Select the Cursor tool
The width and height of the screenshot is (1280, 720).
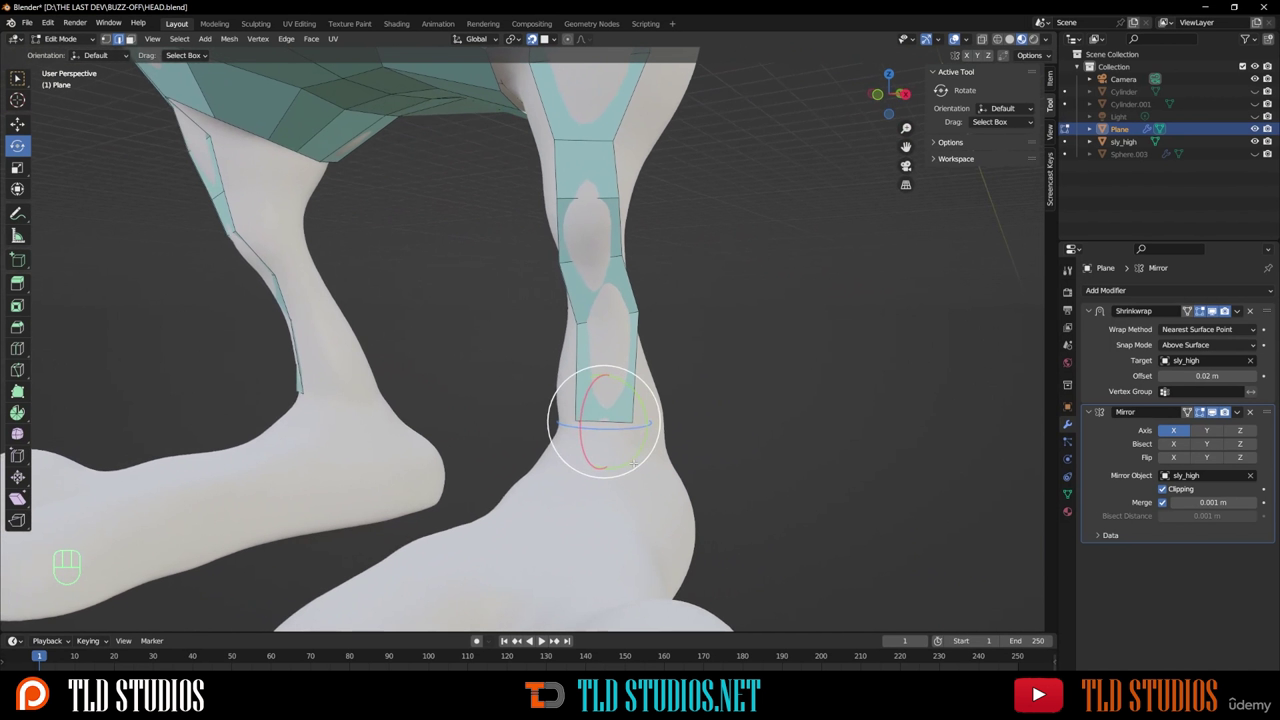point(17,100)
